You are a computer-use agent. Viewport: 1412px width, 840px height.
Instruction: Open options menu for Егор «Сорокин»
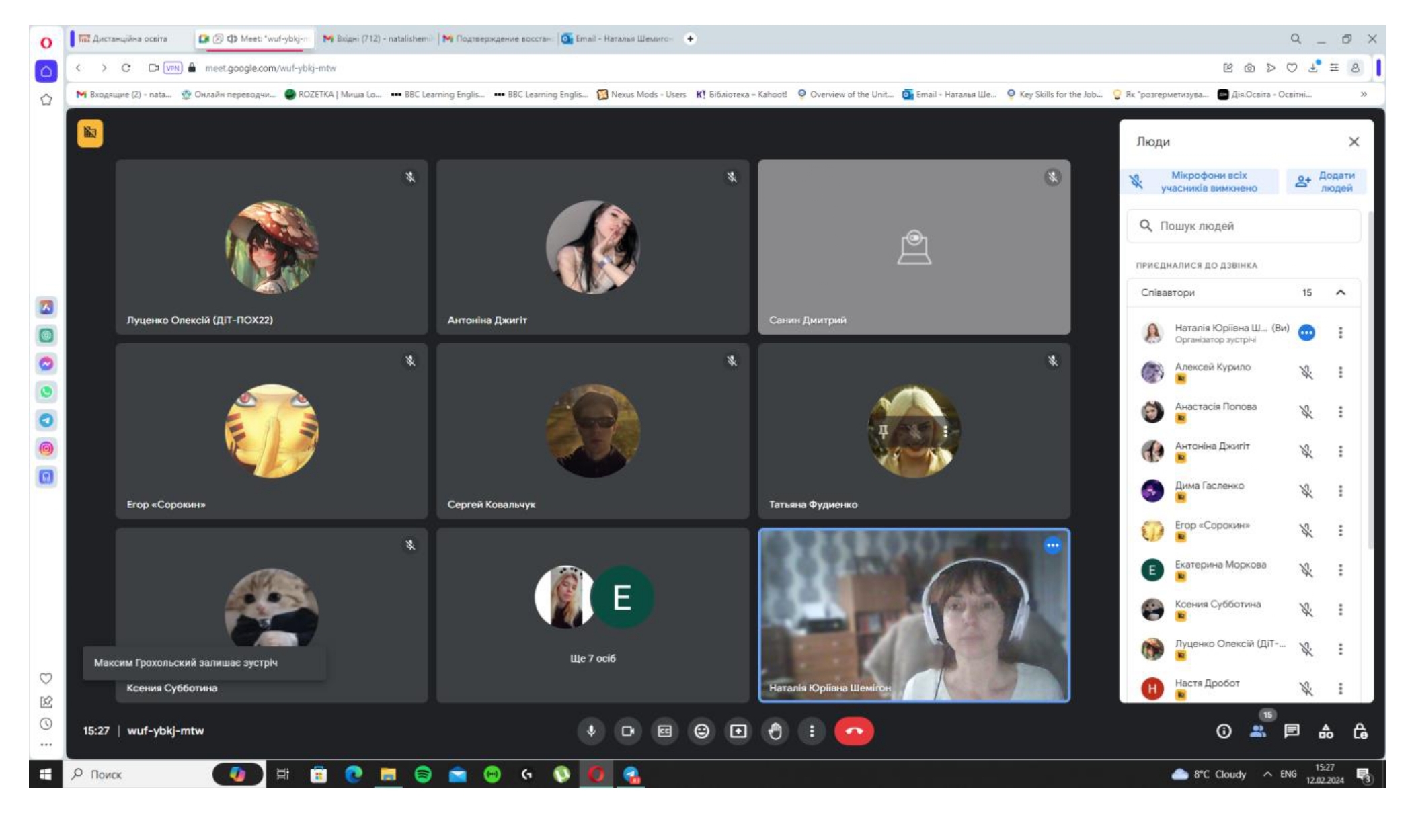coord(1341,531)
